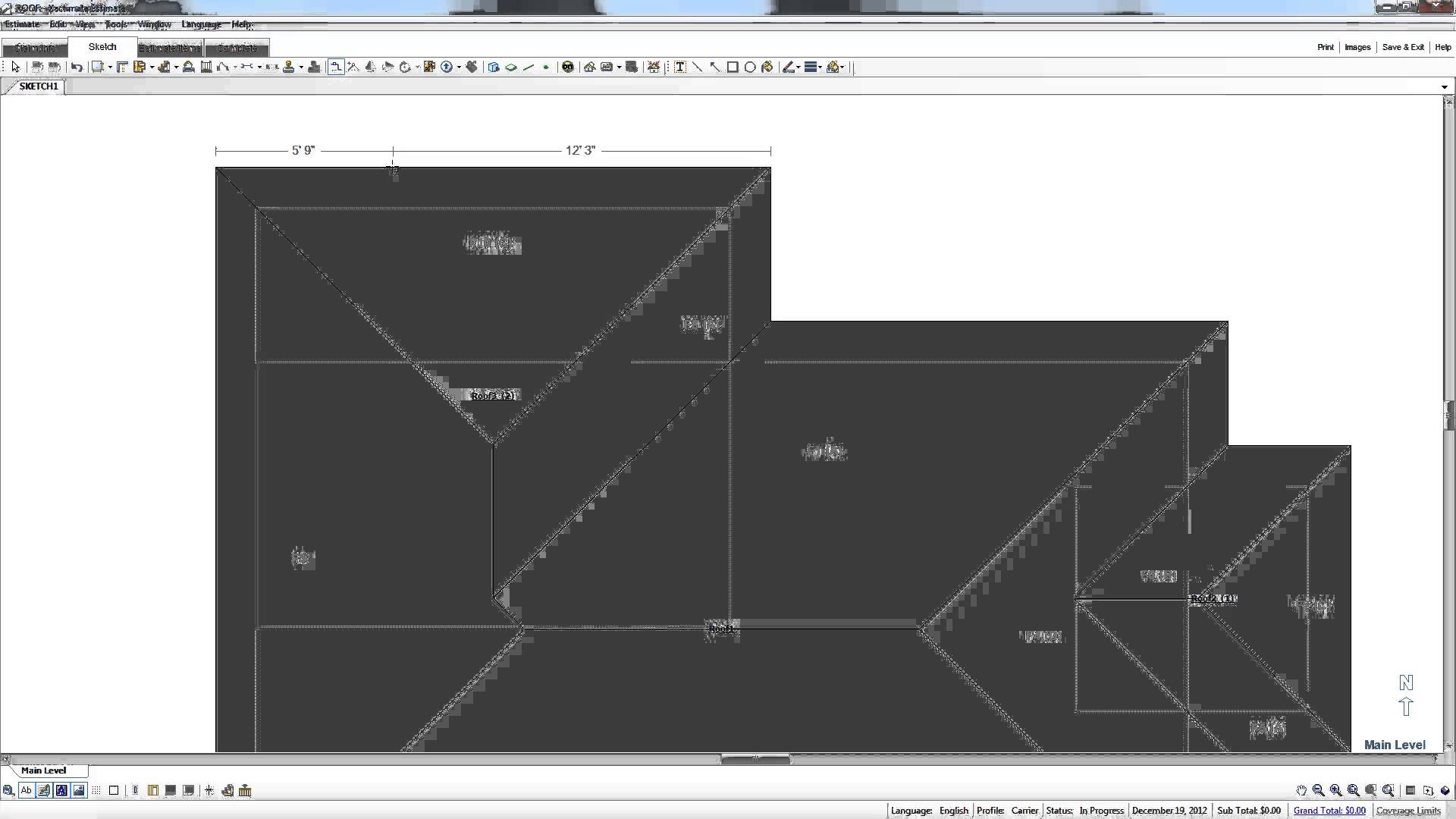
Task: Select the Ellipse drawing tool
Action: click(750, 67)
